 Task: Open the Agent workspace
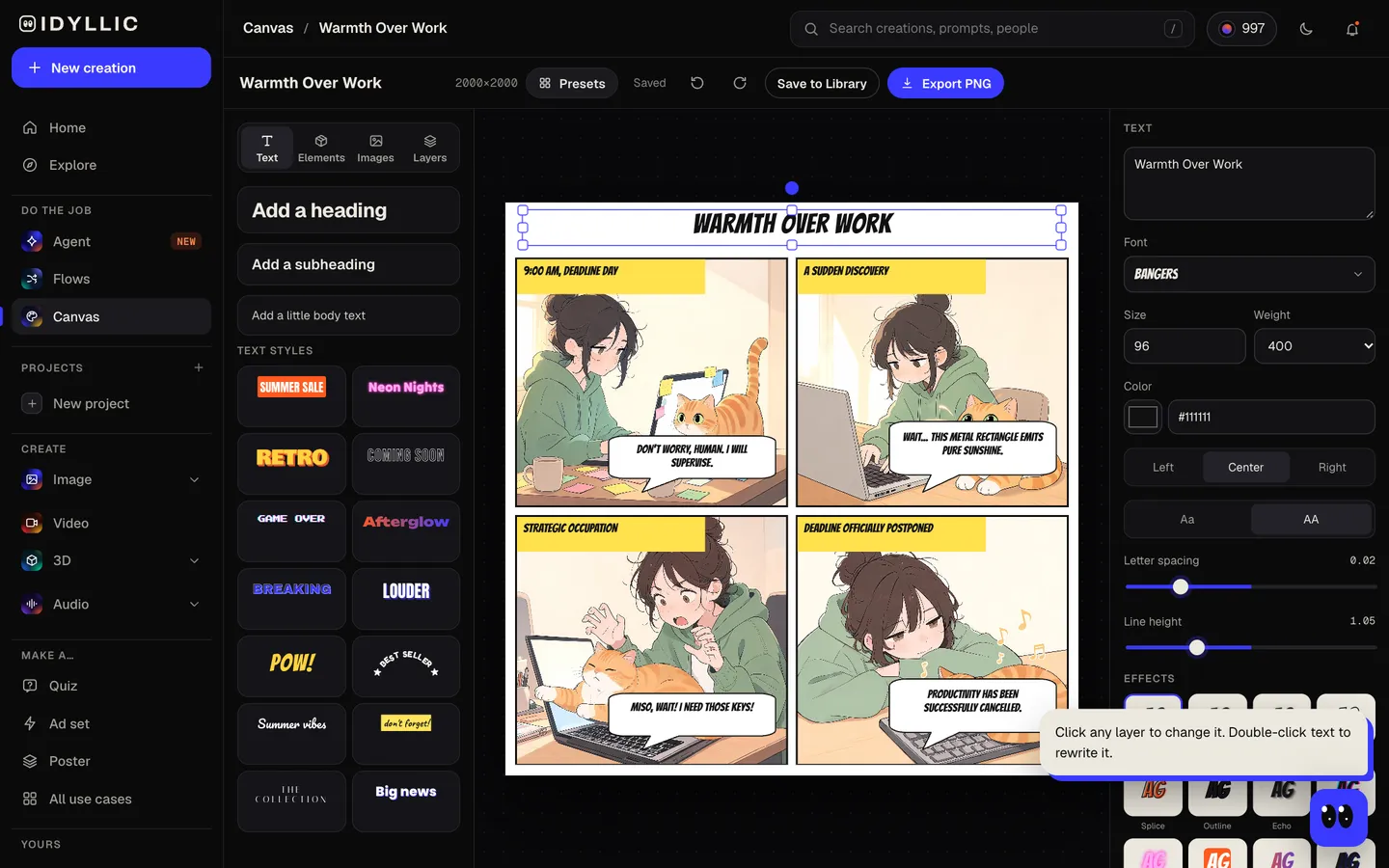point(111,241)
